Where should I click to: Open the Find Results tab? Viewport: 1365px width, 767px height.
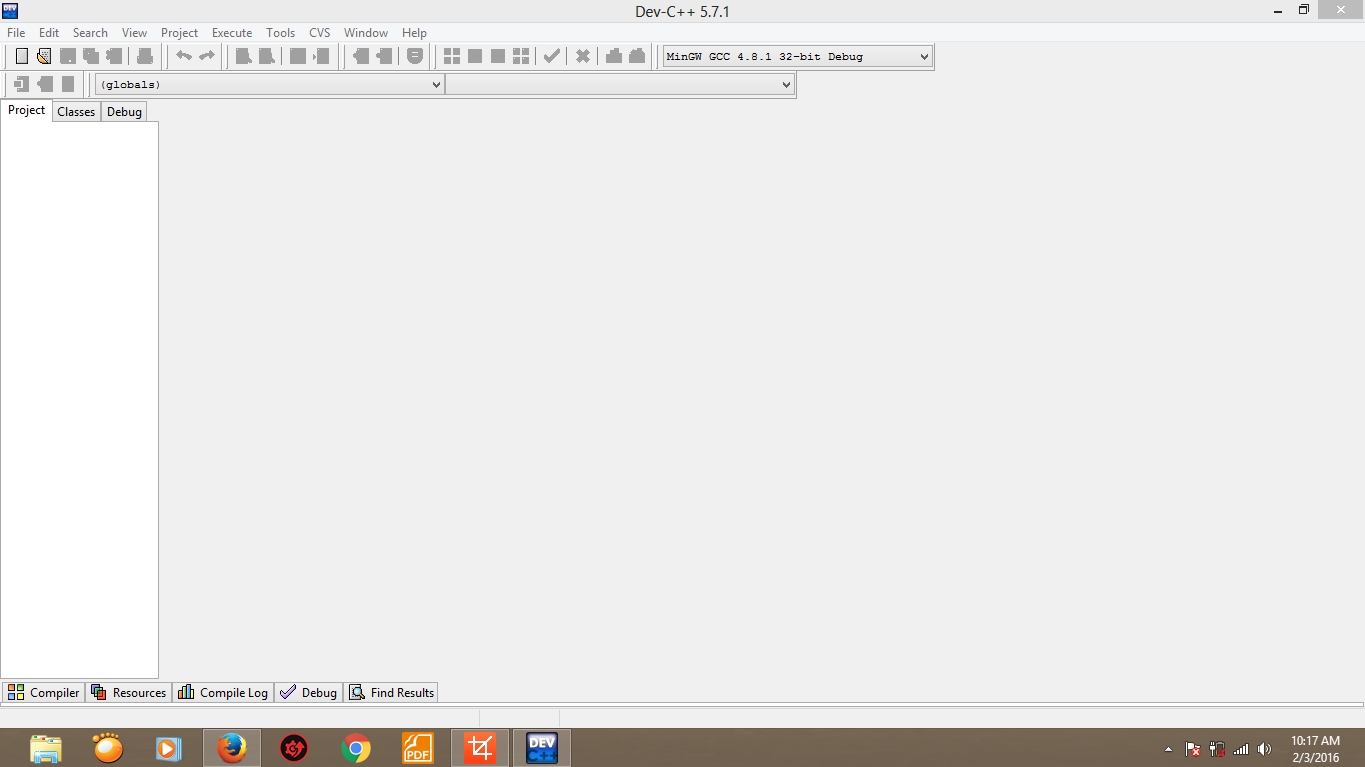pos(391,692)
